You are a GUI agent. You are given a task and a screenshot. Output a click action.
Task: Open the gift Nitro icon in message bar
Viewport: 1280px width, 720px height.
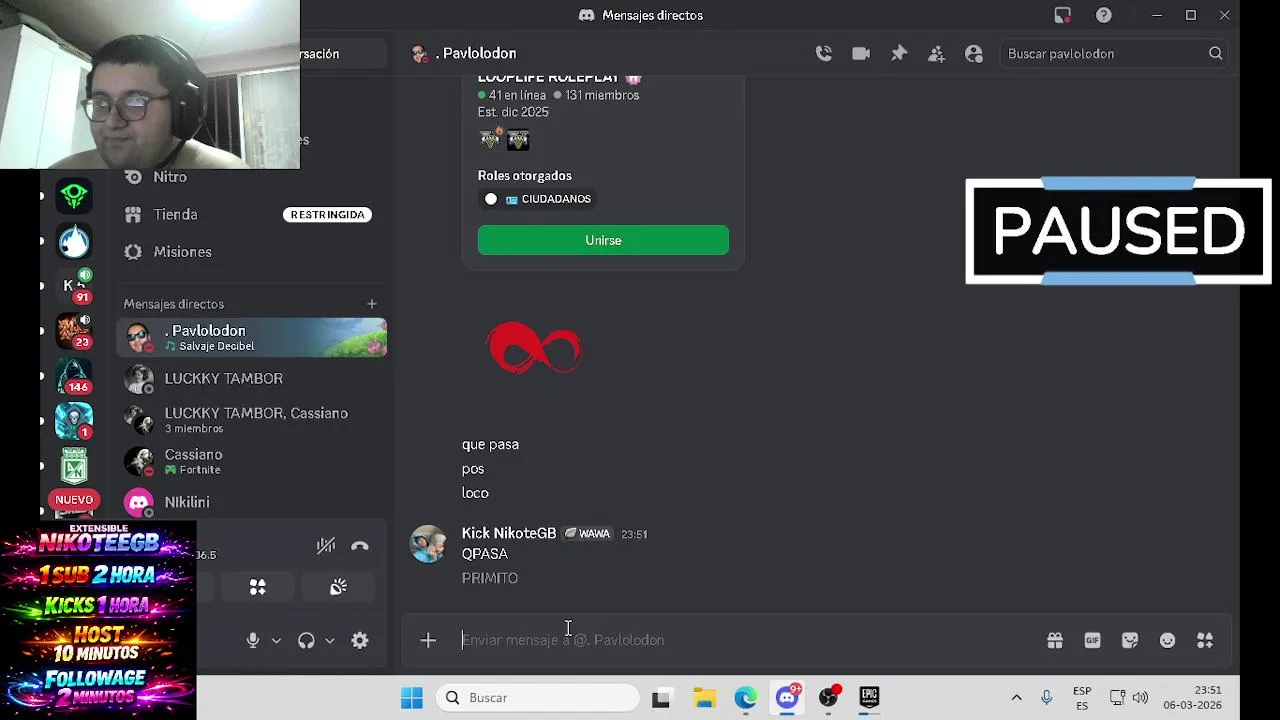point(1054,640)
